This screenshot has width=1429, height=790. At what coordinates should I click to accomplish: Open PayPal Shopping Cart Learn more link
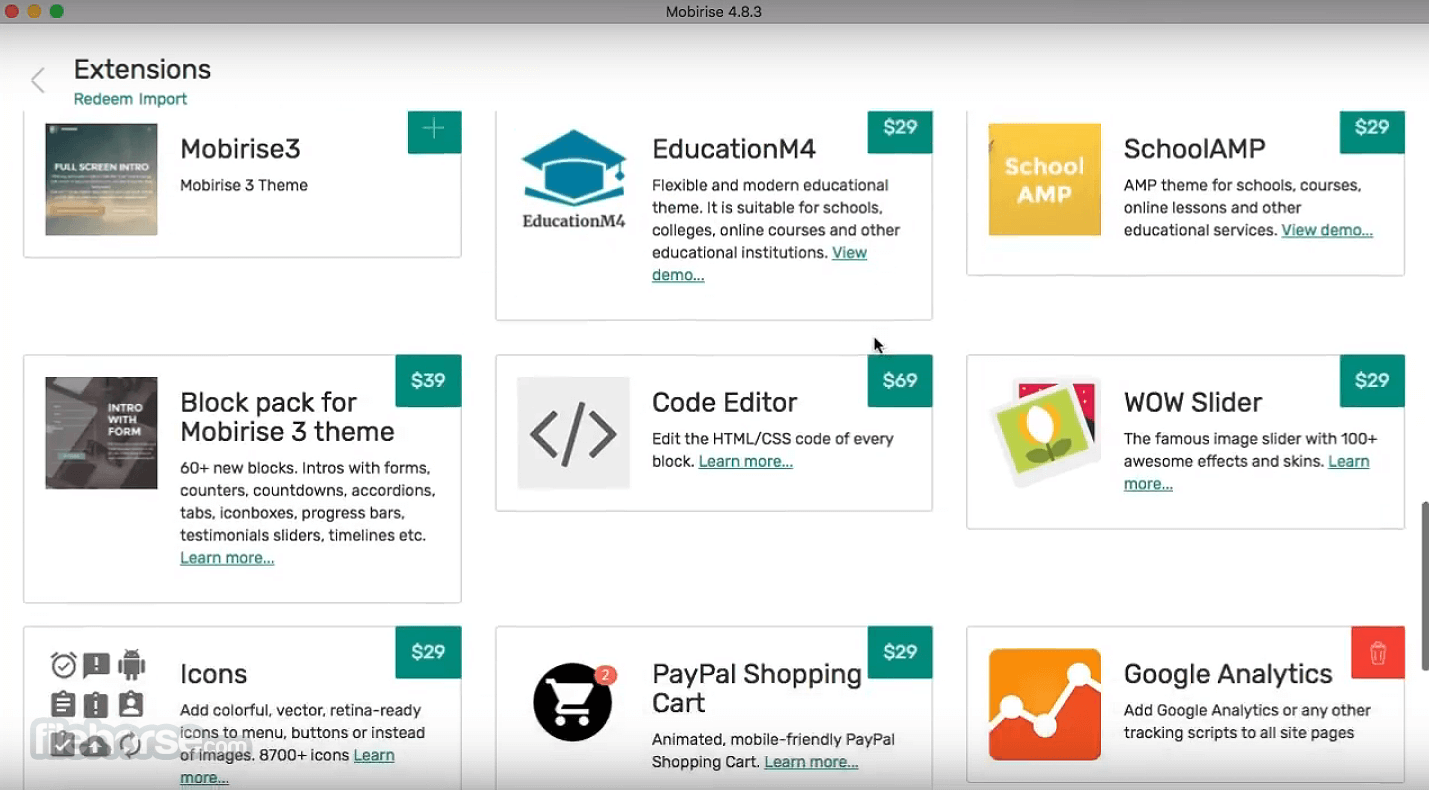coord(811,762)
